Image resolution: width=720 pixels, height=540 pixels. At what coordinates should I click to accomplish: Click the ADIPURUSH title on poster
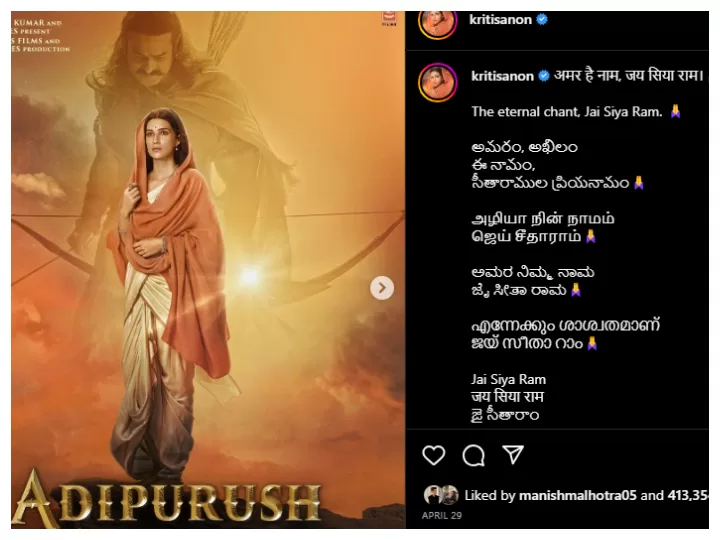click(x=167, y=500)
